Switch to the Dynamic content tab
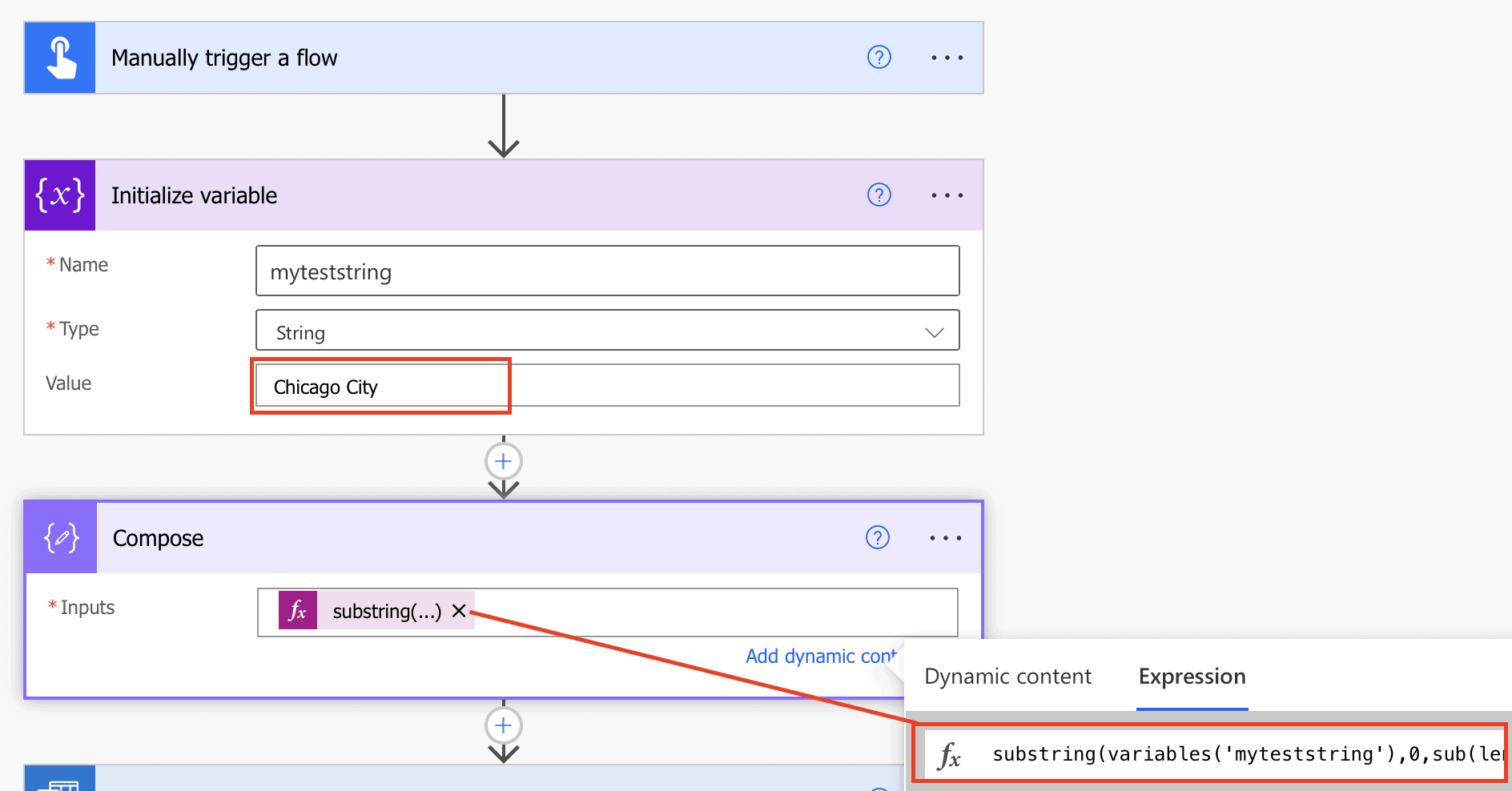The height and width of the screenshot is (791, 1512). tap(1007, 677)
